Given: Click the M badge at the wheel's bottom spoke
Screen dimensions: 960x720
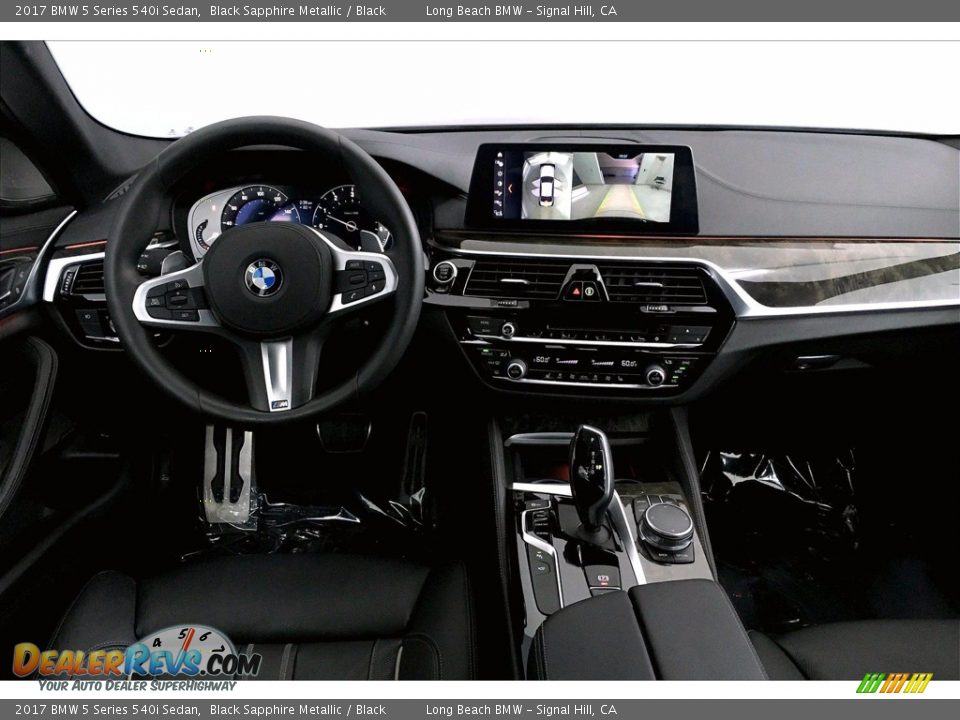Looking at the screenshot, I should [x=279, y=403].
